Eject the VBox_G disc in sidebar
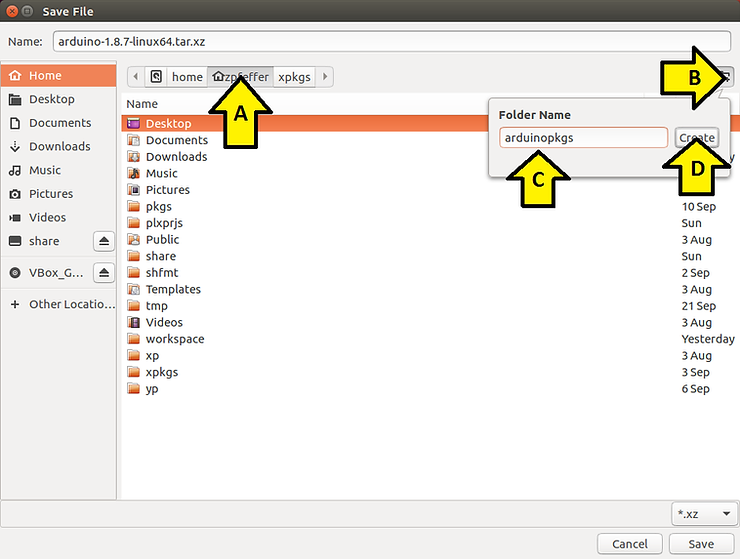This screenshot has height=559, width=740. [103, 273]
